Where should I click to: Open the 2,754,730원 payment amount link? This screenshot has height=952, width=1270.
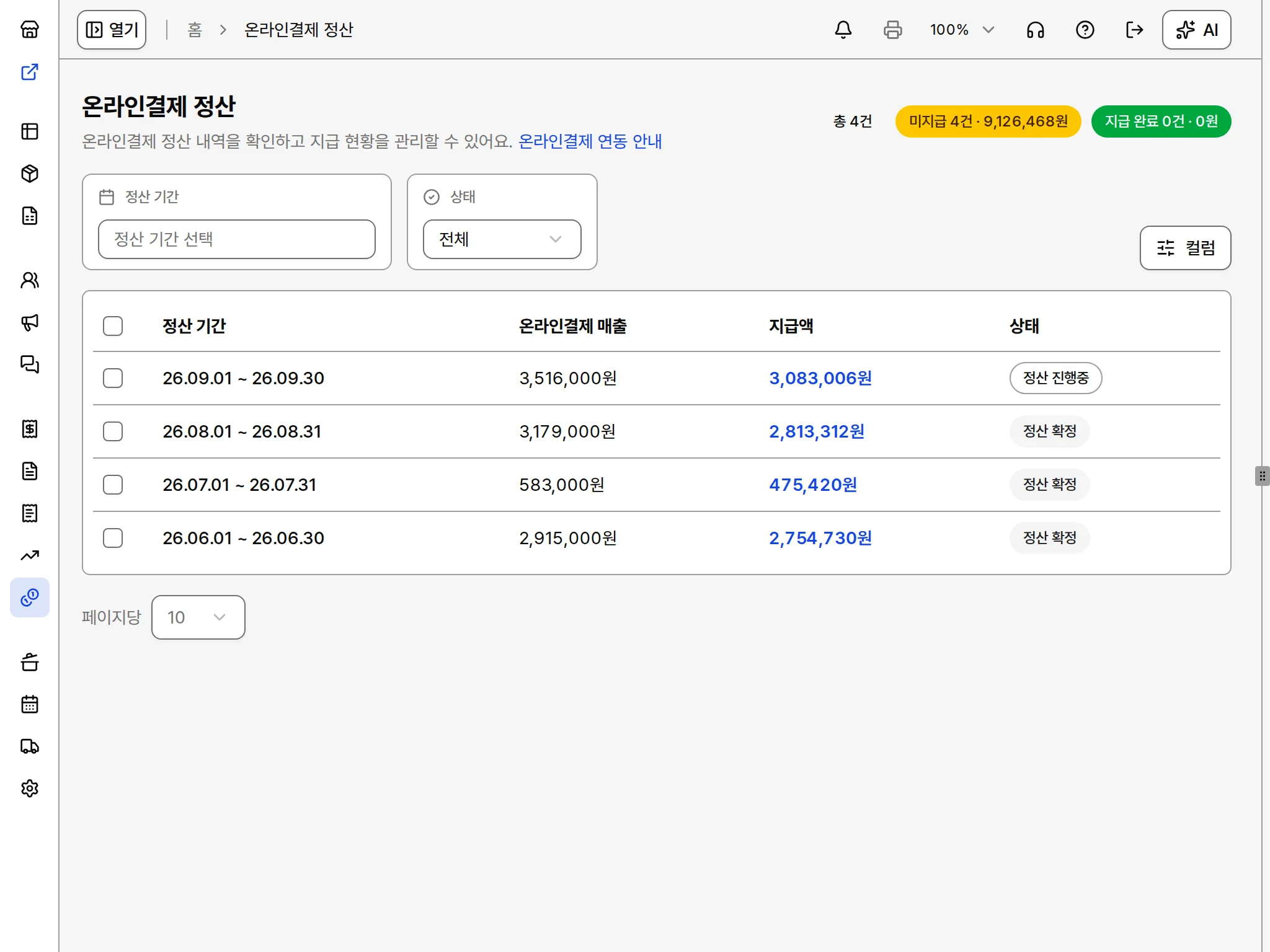[x=820, y=538]
